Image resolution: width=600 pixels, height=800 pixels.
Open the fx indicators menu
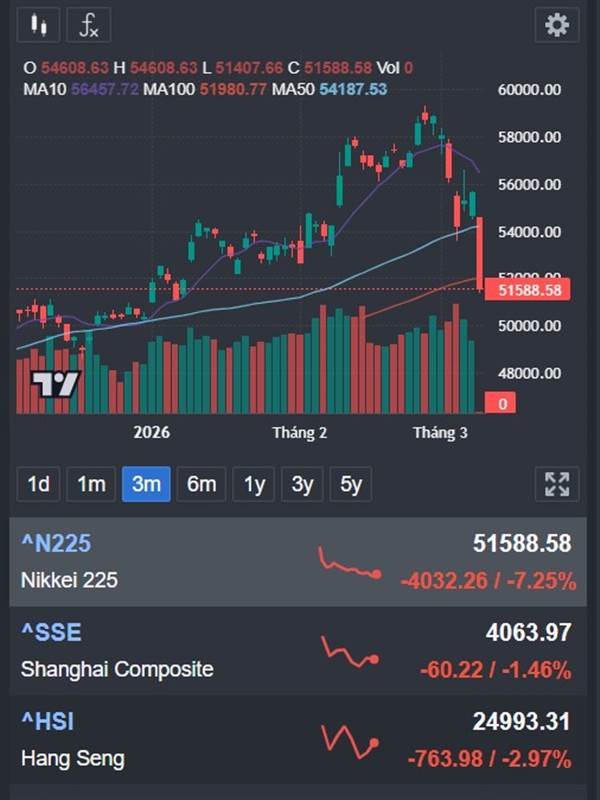(89, 25)
